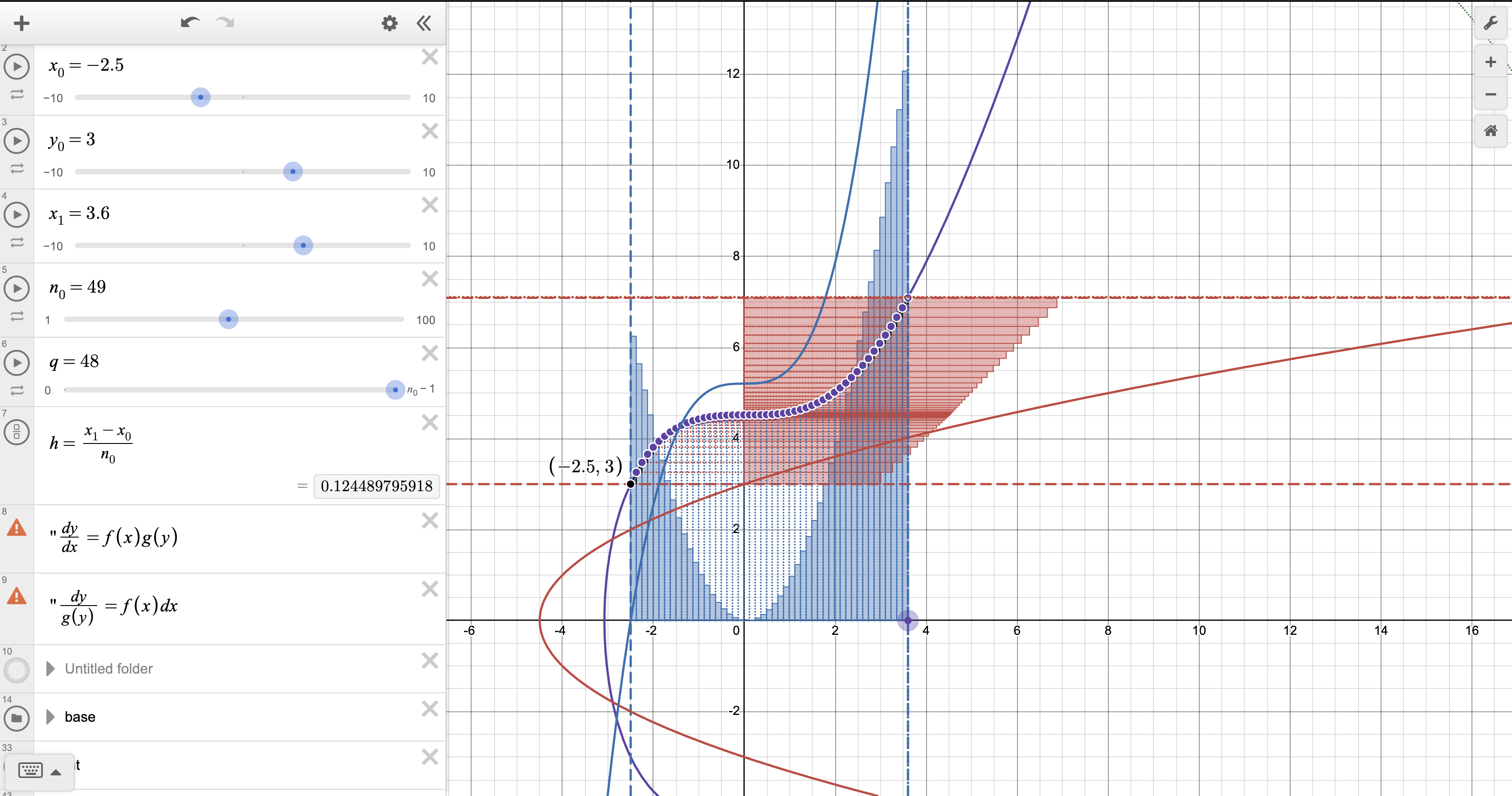Select computed value 0.124489795918
This screenshot has width=1512, height=796.
click(376, 486)
